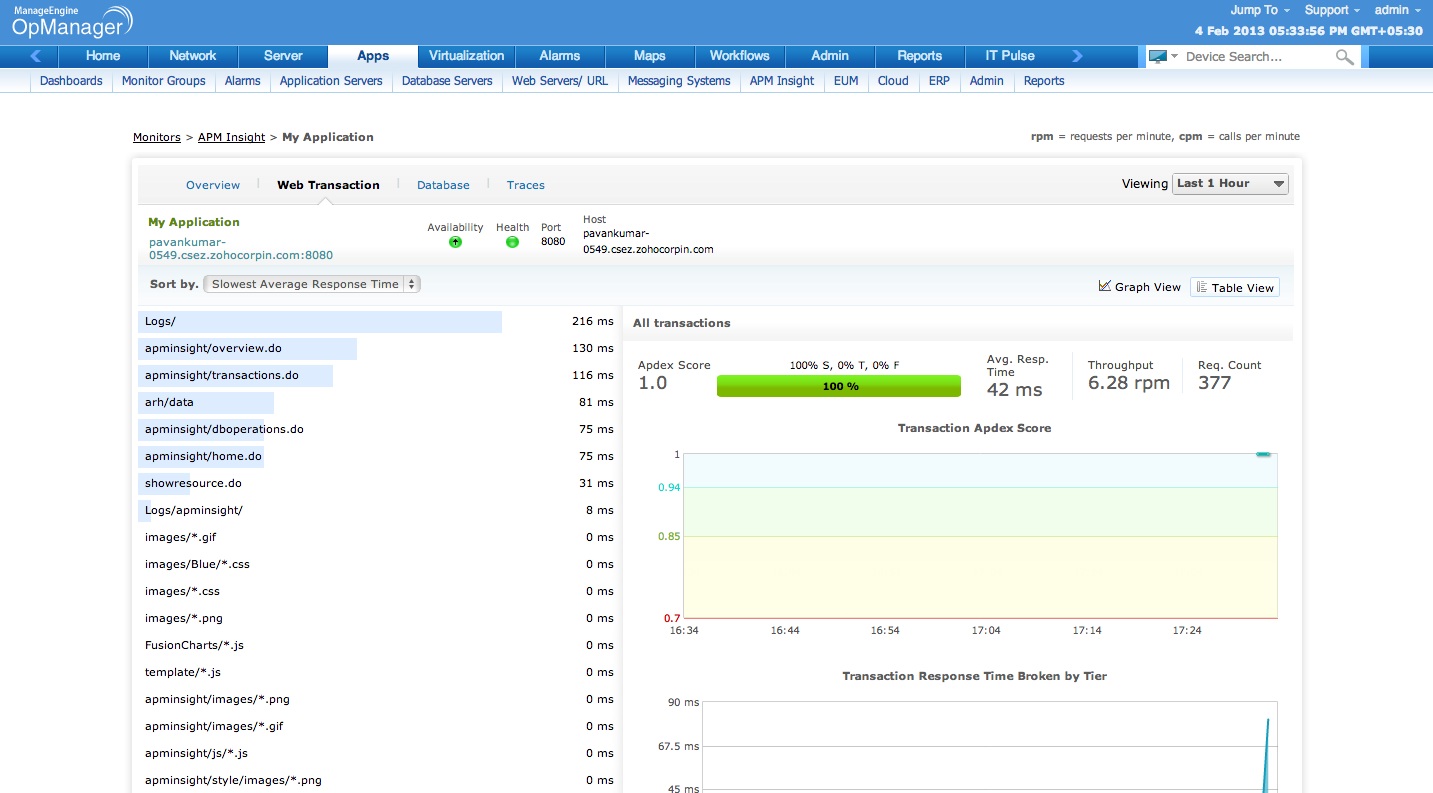Open the Maps tab

[650, 56]
